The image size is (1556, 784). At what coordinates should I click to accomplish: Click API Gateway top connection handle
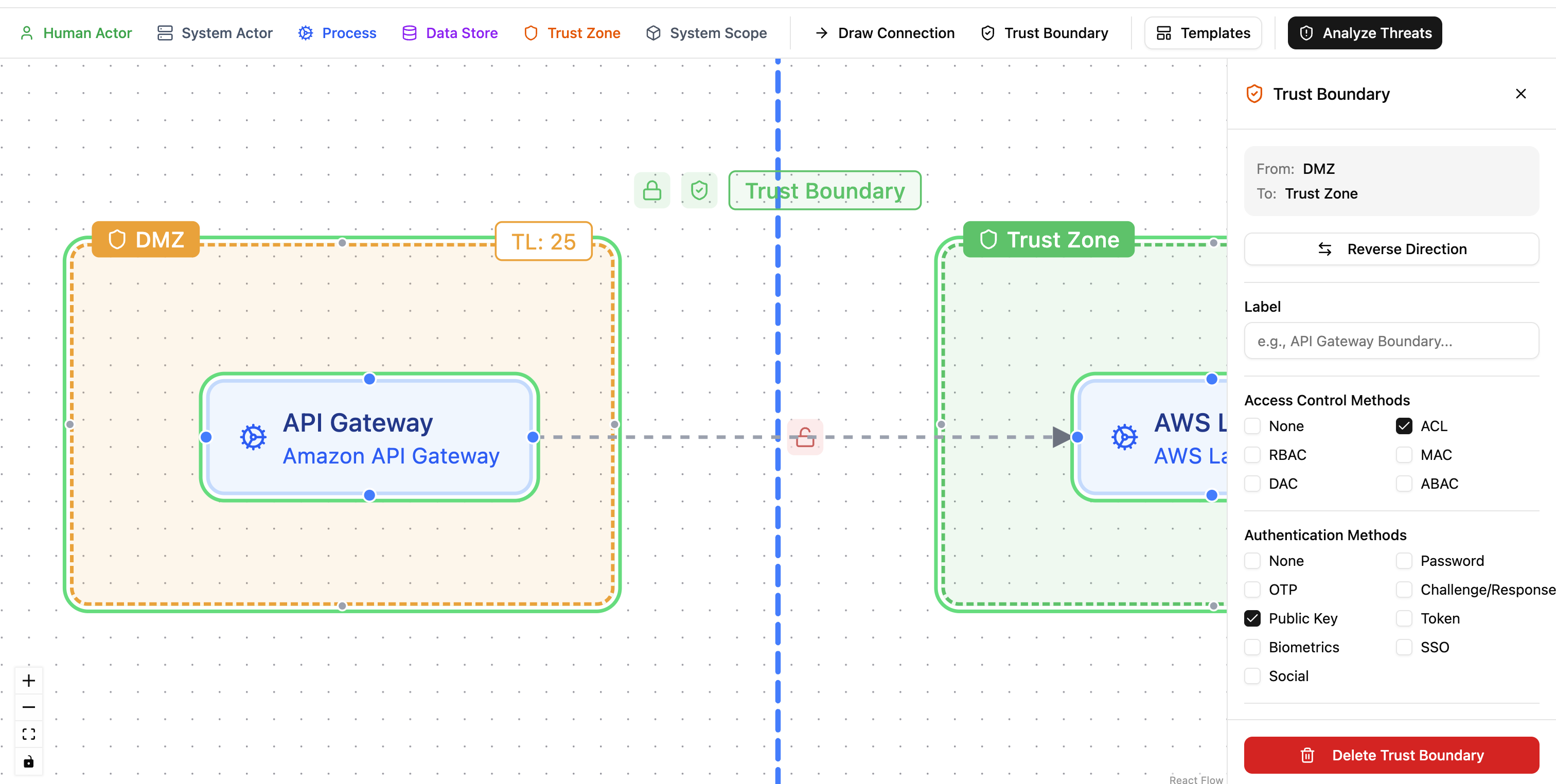(x=369, y=379)
